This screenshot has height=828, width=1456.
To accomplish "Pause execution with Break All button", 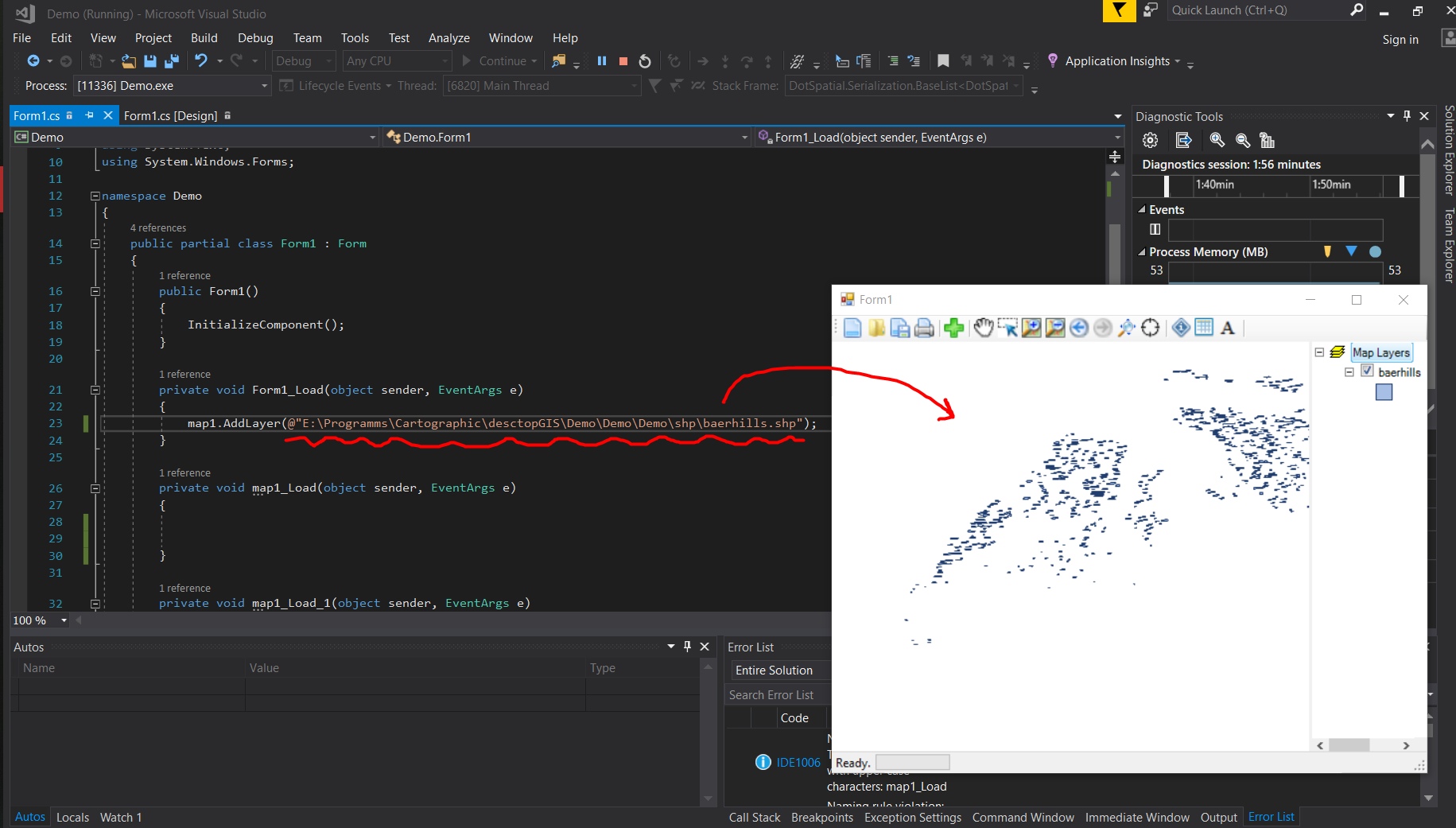I will (x=602, y=61).
